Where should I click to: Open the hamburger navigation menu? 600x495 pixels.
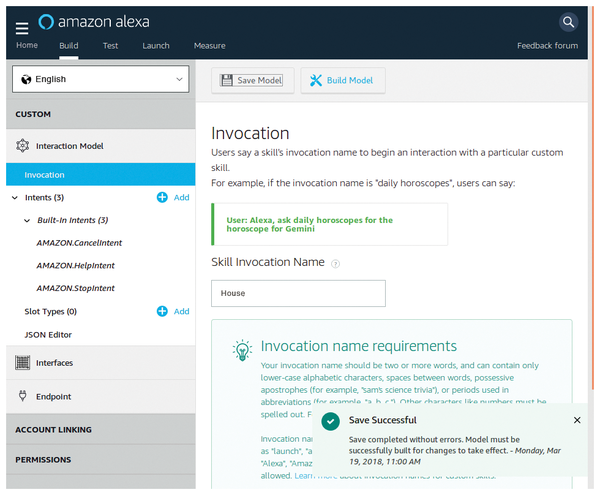pyautogui.click(x=22, y=28)
